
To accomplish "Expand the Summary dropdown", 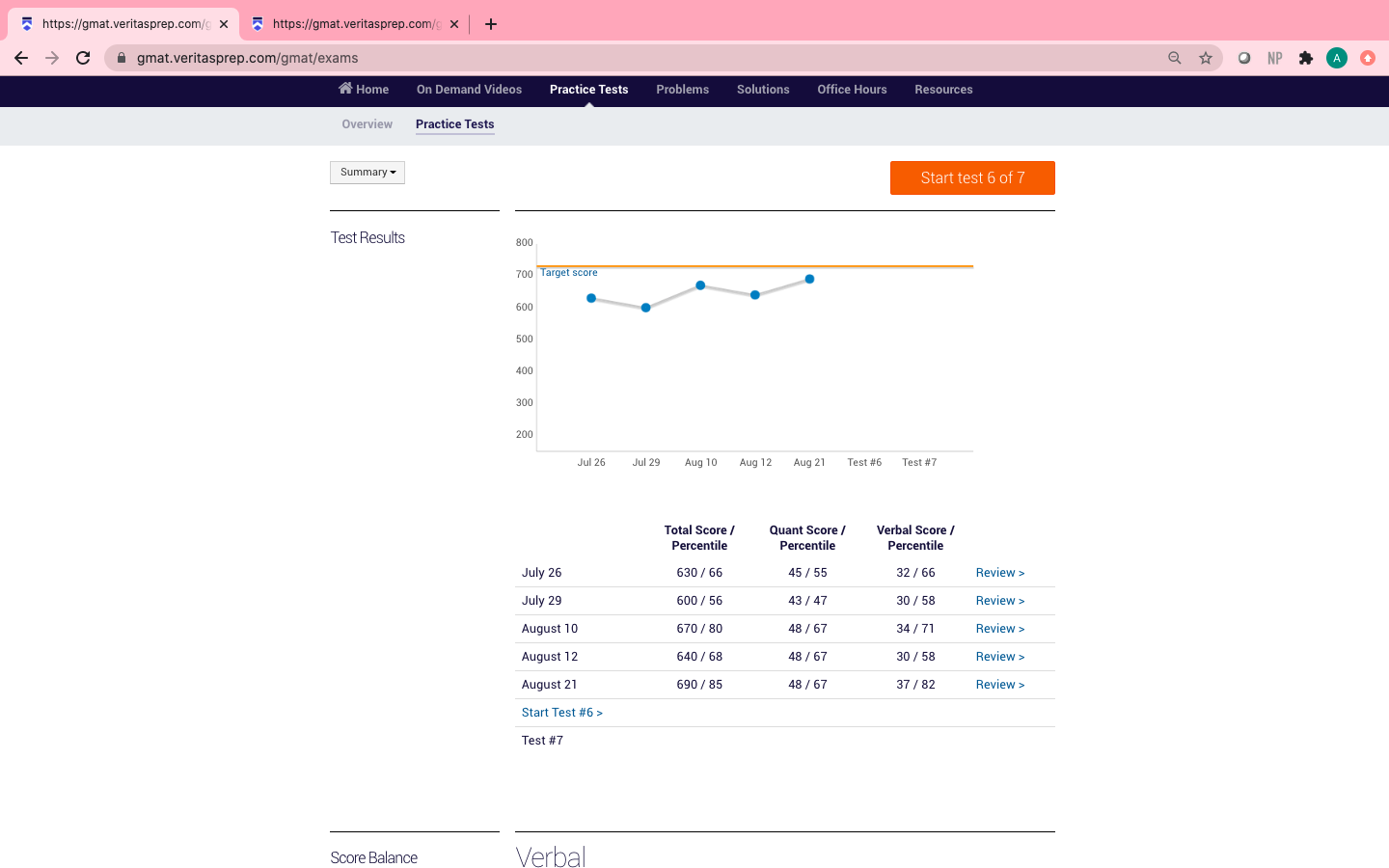I will [x=368, y=173].
